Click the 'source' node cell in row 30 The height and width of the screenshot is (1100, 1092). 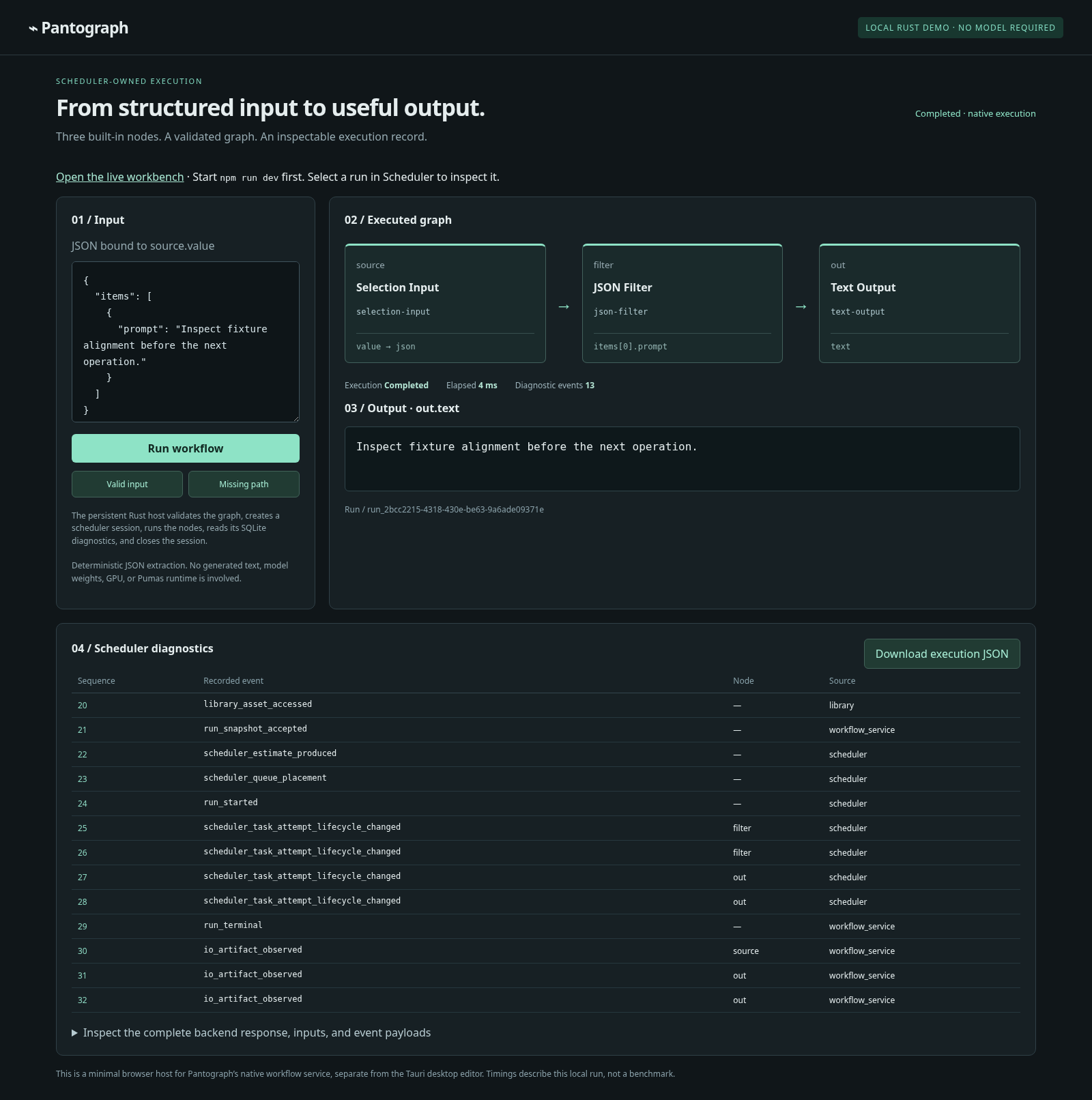tap(746, 951)
